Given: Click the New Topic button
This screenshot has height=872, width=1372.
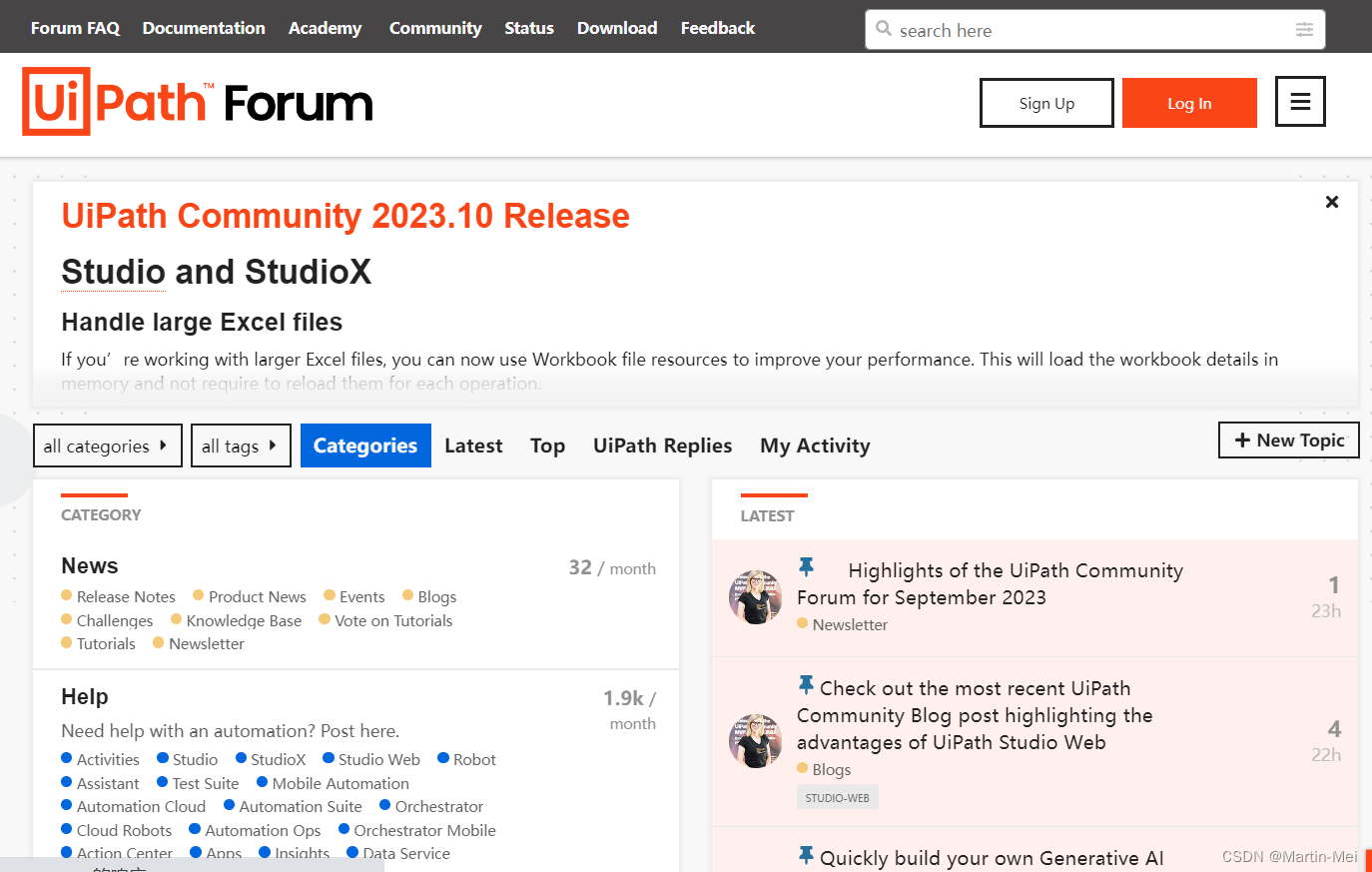Looking at the screenshot, I should pyautogui.click(x=1289, y=440).
